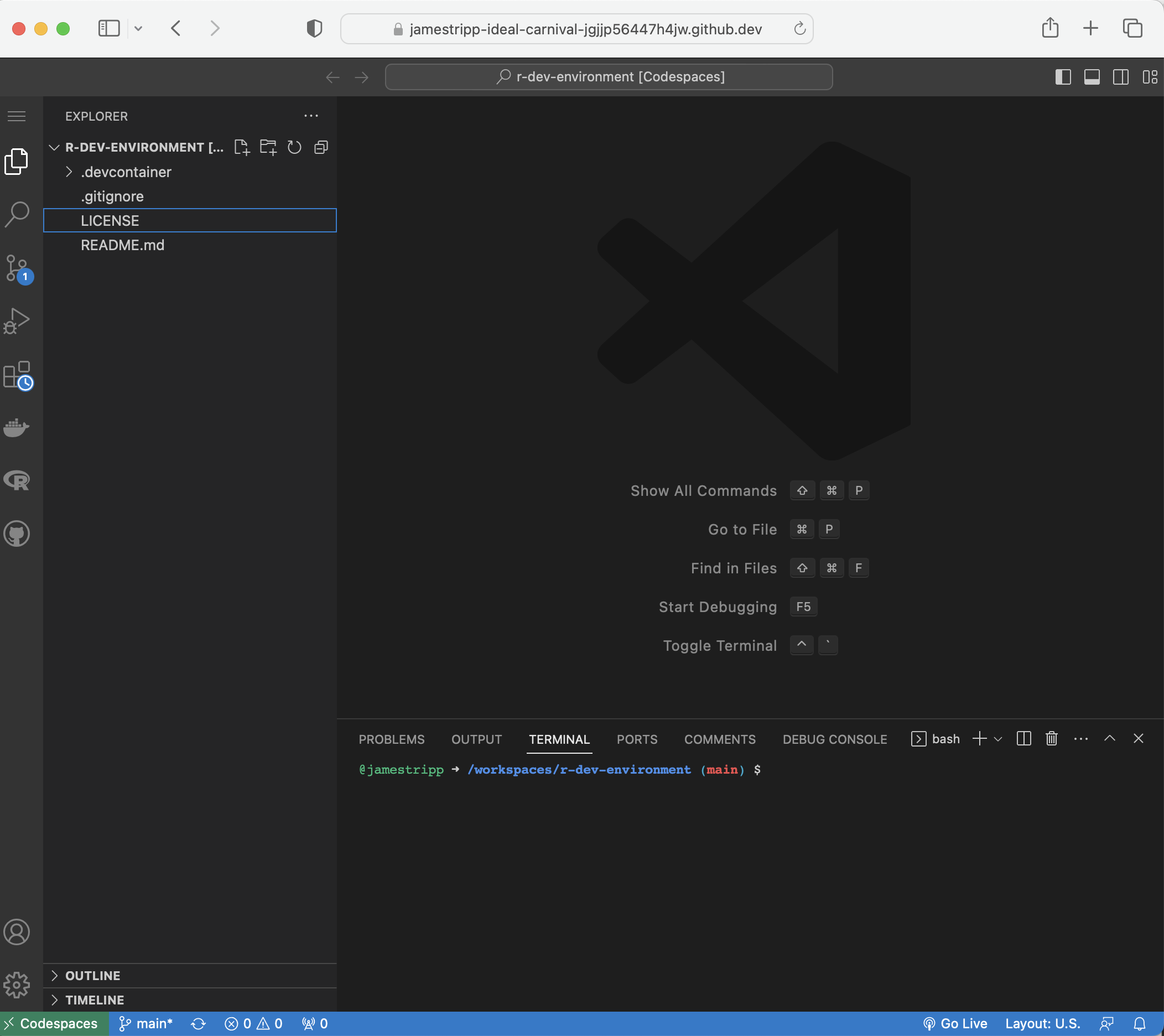This screenshot has width=1164, height=1036.
Task: Expand the .devcontainer folder
Action: (126, 172)
